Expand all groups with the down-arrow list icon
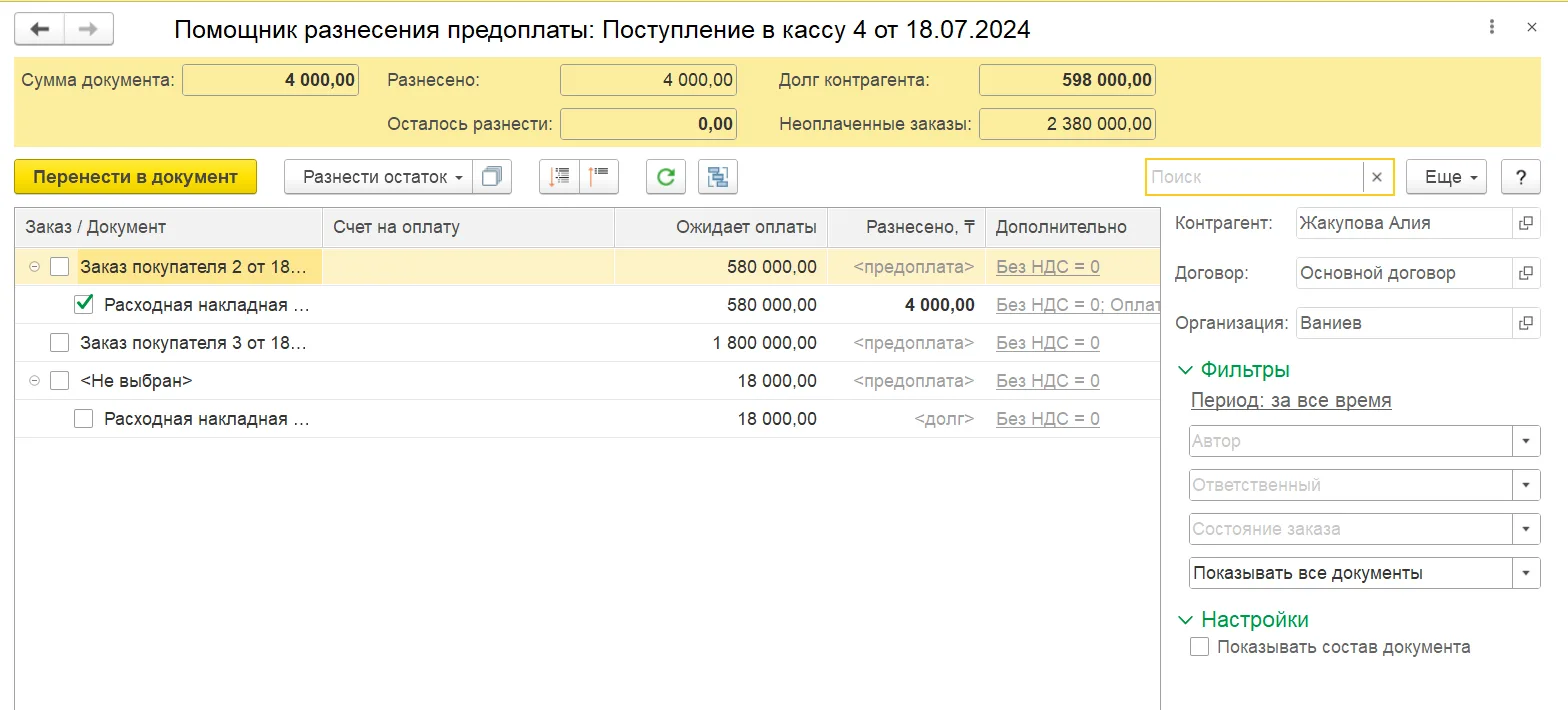 click(x=560, y=177)
